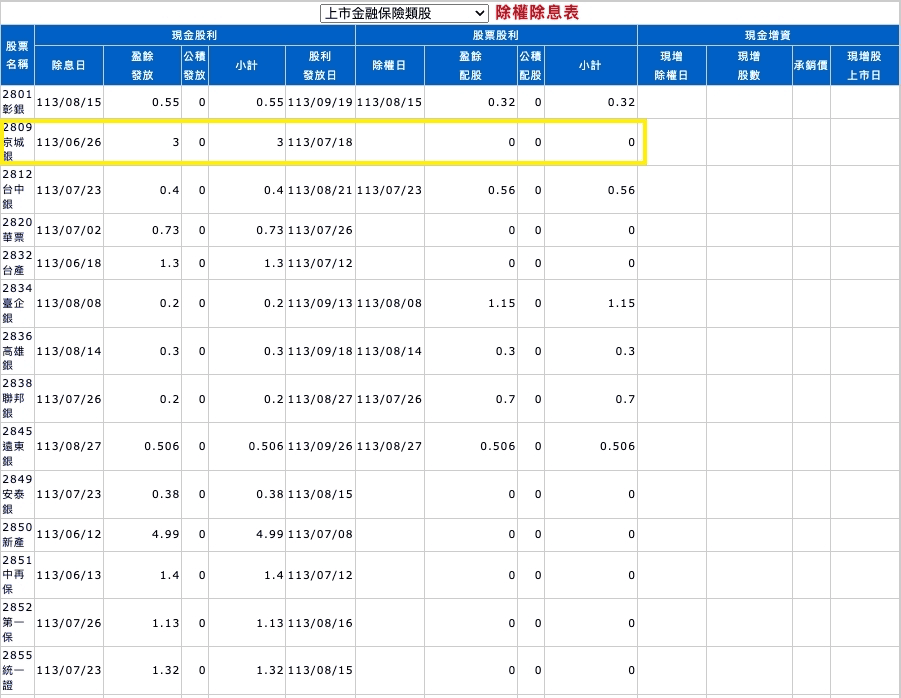Click the 承銷價 column header
Image resolution: width=901 pixels, height=698 pixels.
(811, 65)
